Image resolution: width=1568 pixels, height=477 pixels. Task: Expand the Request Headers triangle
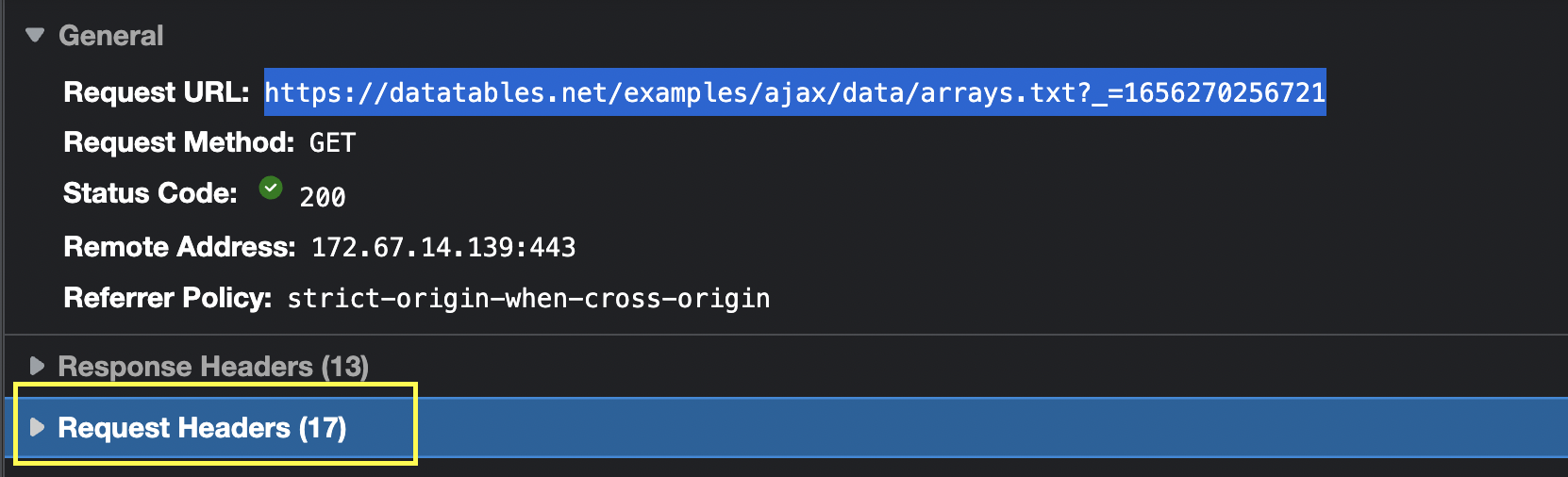pos(37,428)
